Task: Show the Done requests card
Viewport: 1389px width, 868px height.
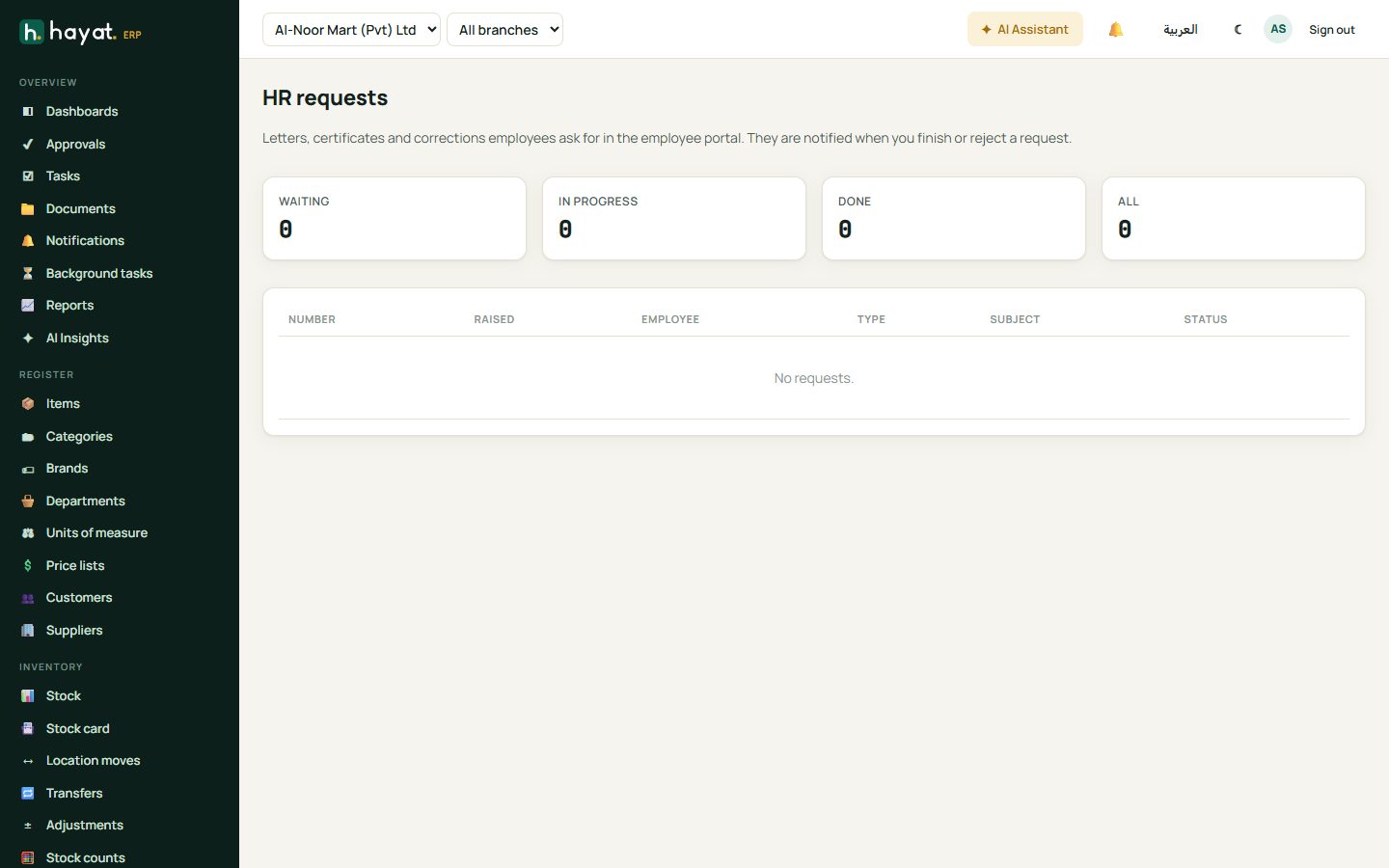Action: coord(954,218)
